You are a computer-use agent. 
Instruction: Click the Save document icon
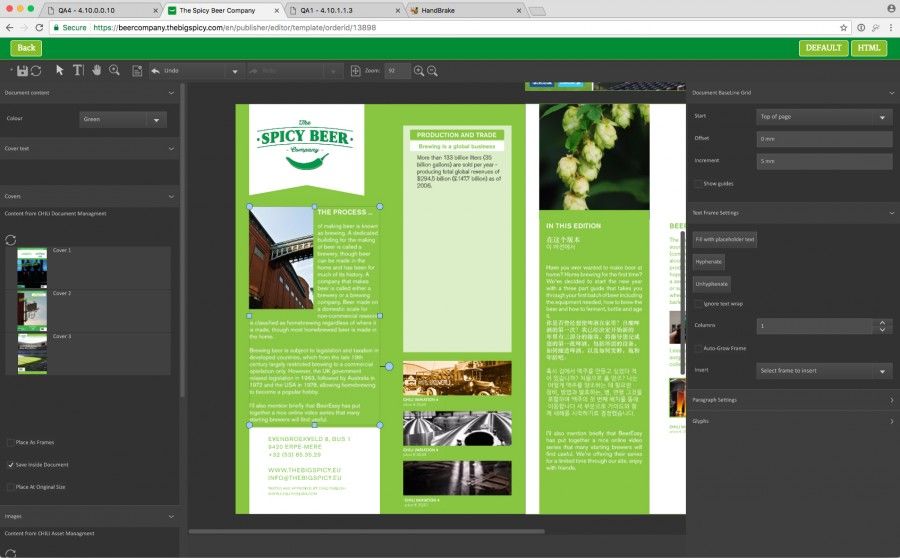(22, 71)
